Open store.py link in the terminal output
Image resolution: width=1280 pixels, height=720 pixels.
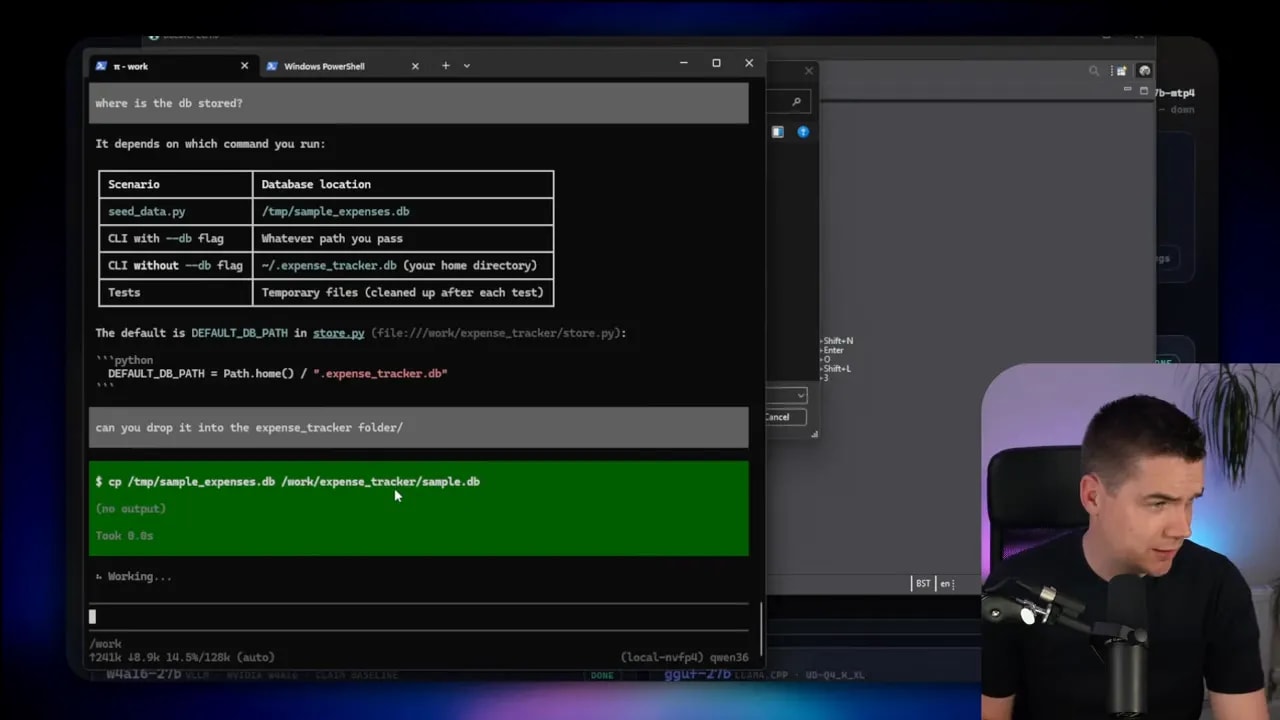pyautogui.click(x=339, y=333)
